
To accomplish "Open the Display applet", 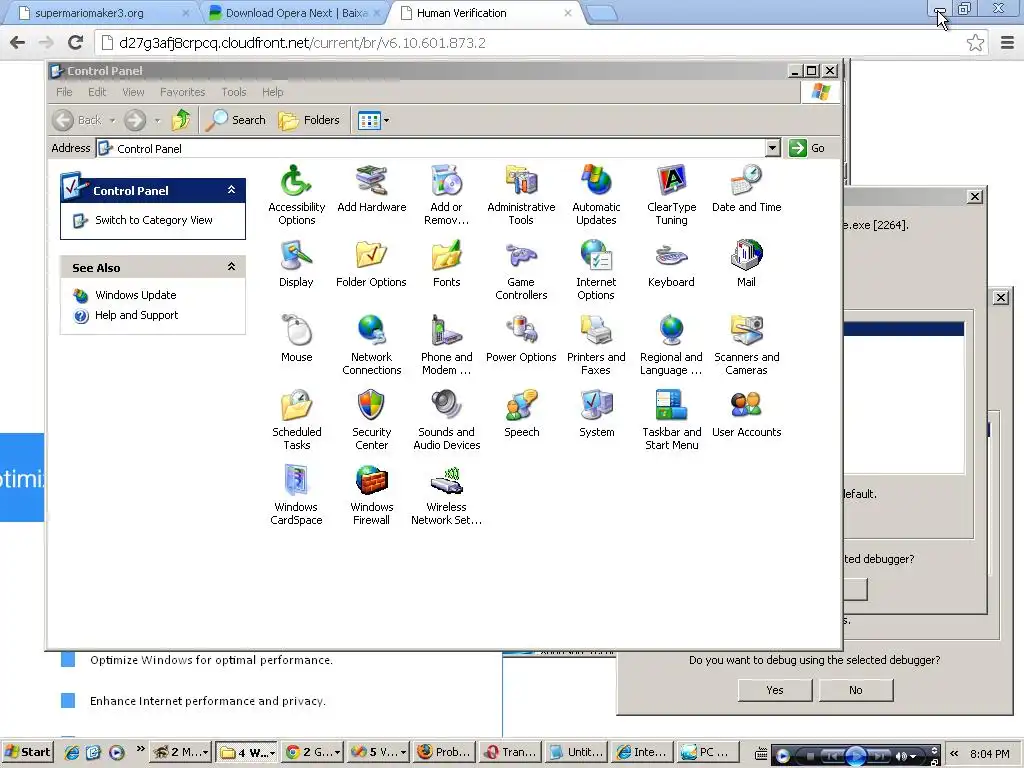I will (296, 264).
